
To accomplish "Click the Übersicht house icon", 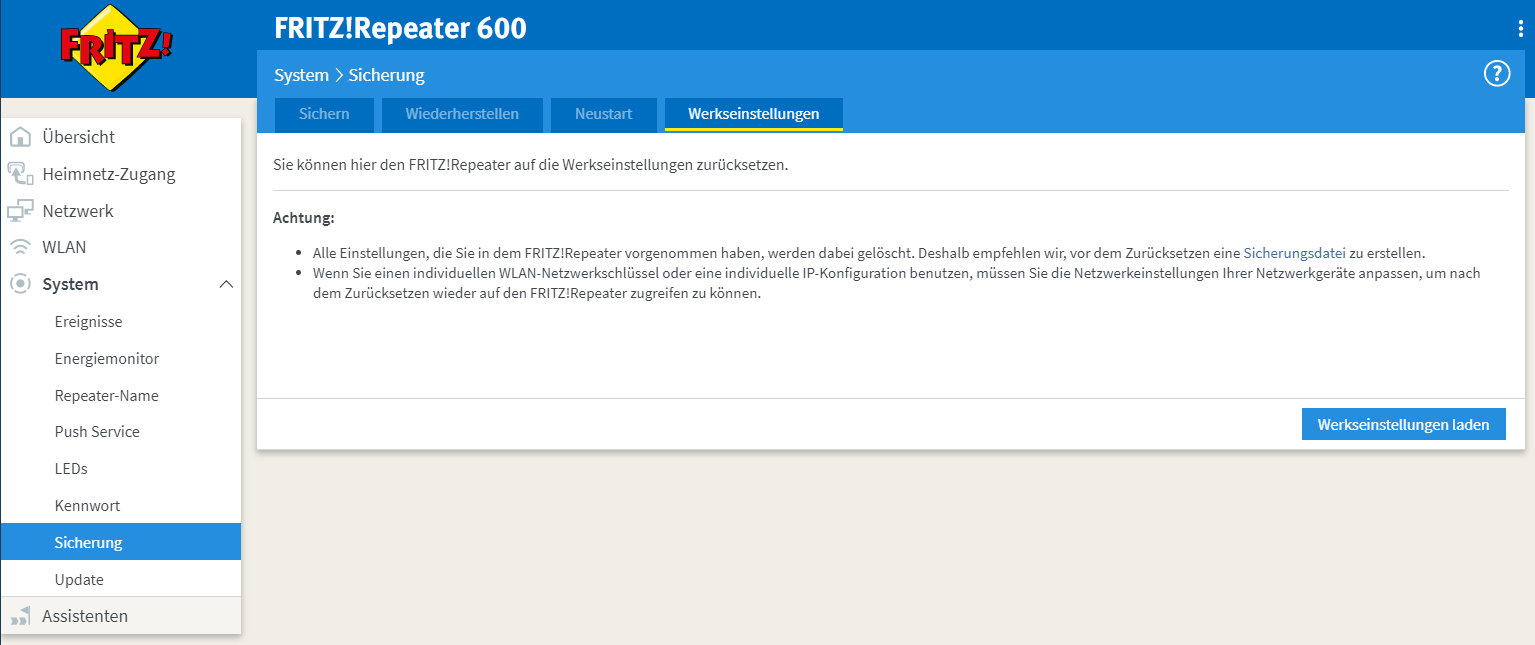I will (20, 137).
